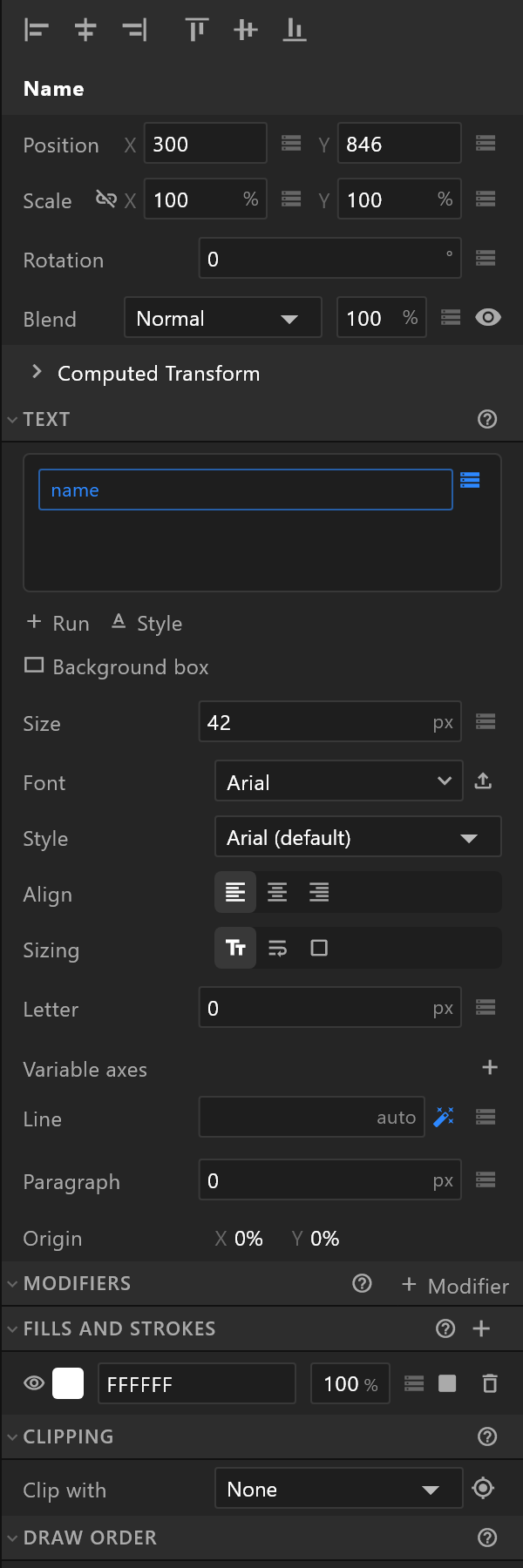Open data bind for Paragraph spacing
This screenshot has height=1568, width=523.
point(486,1179)
